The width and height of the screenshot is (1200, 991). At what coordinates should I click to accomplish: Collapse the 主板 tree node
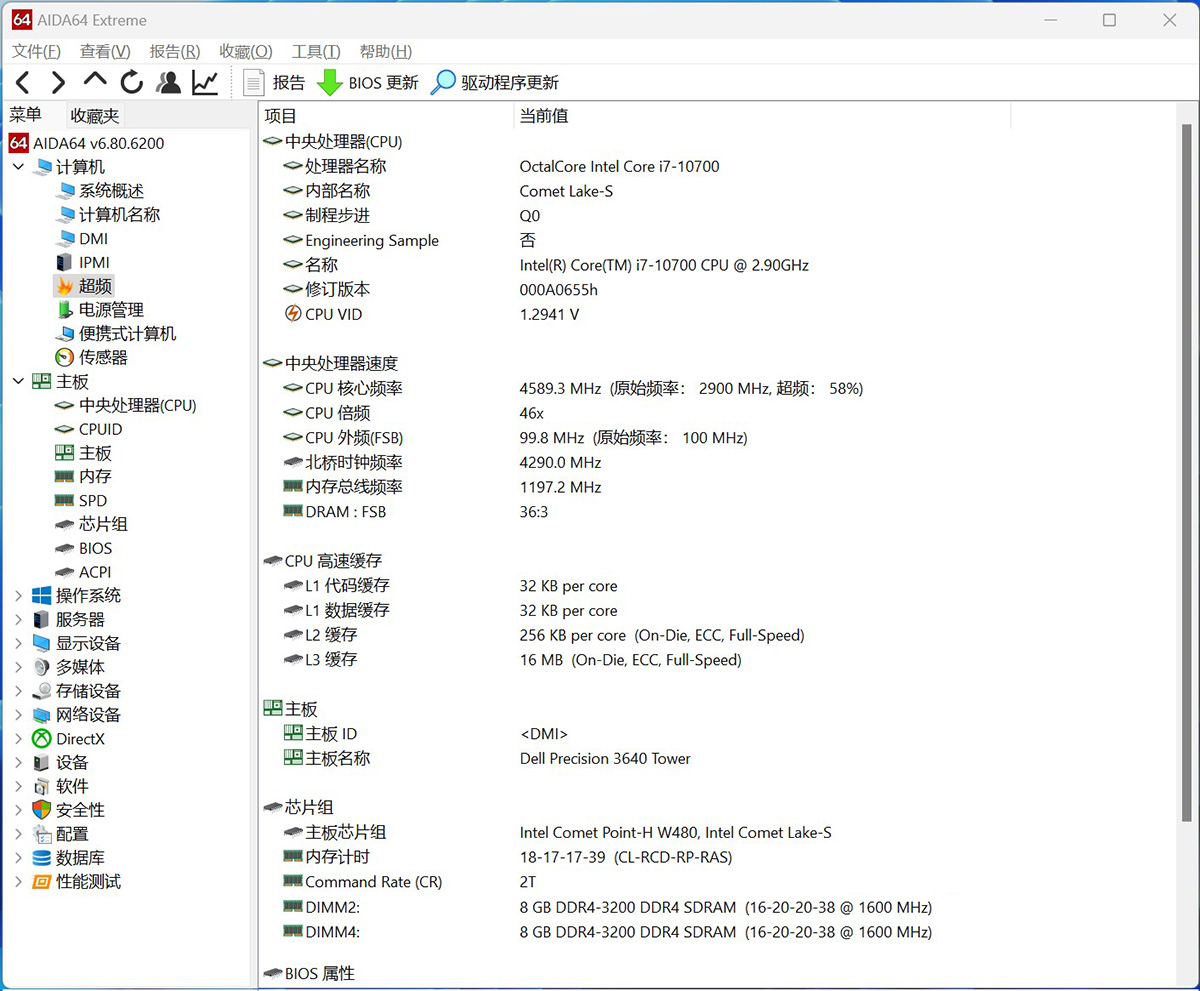pos(18,381)
